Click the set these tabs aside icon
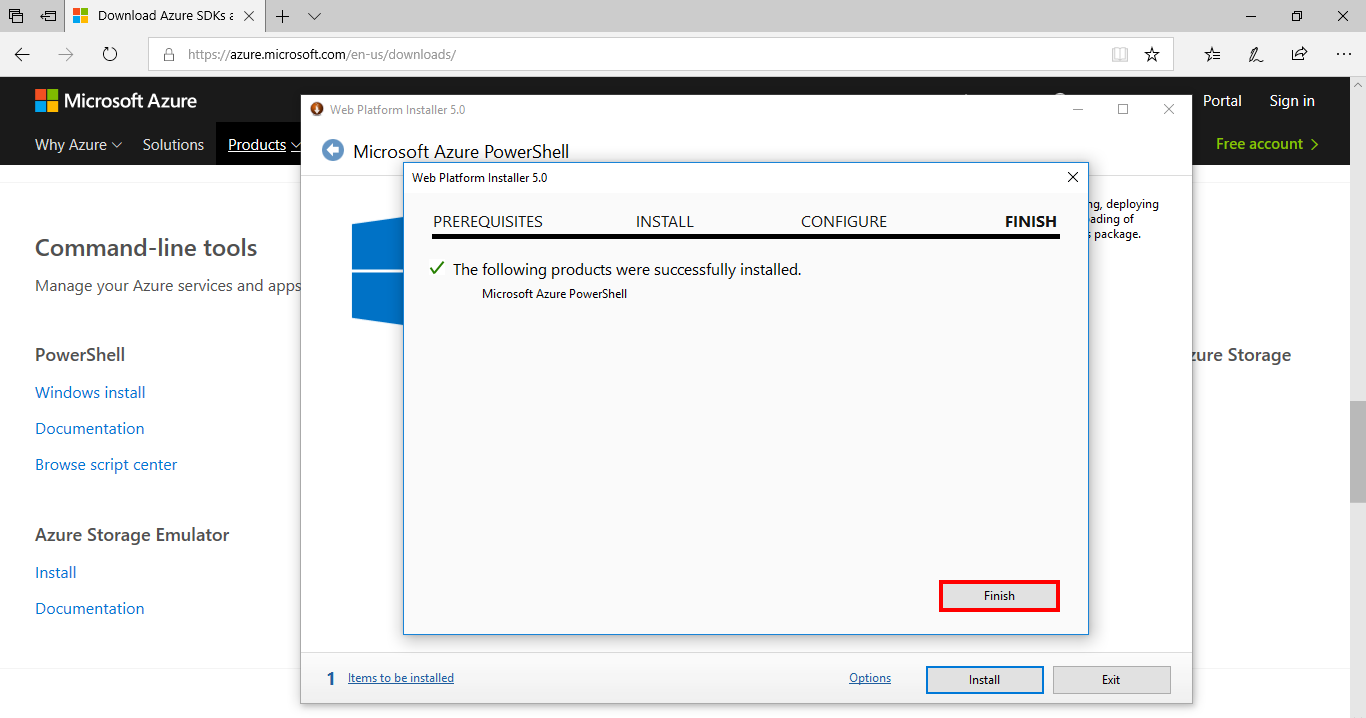1366x718 pixels. [x=48, y=16]
